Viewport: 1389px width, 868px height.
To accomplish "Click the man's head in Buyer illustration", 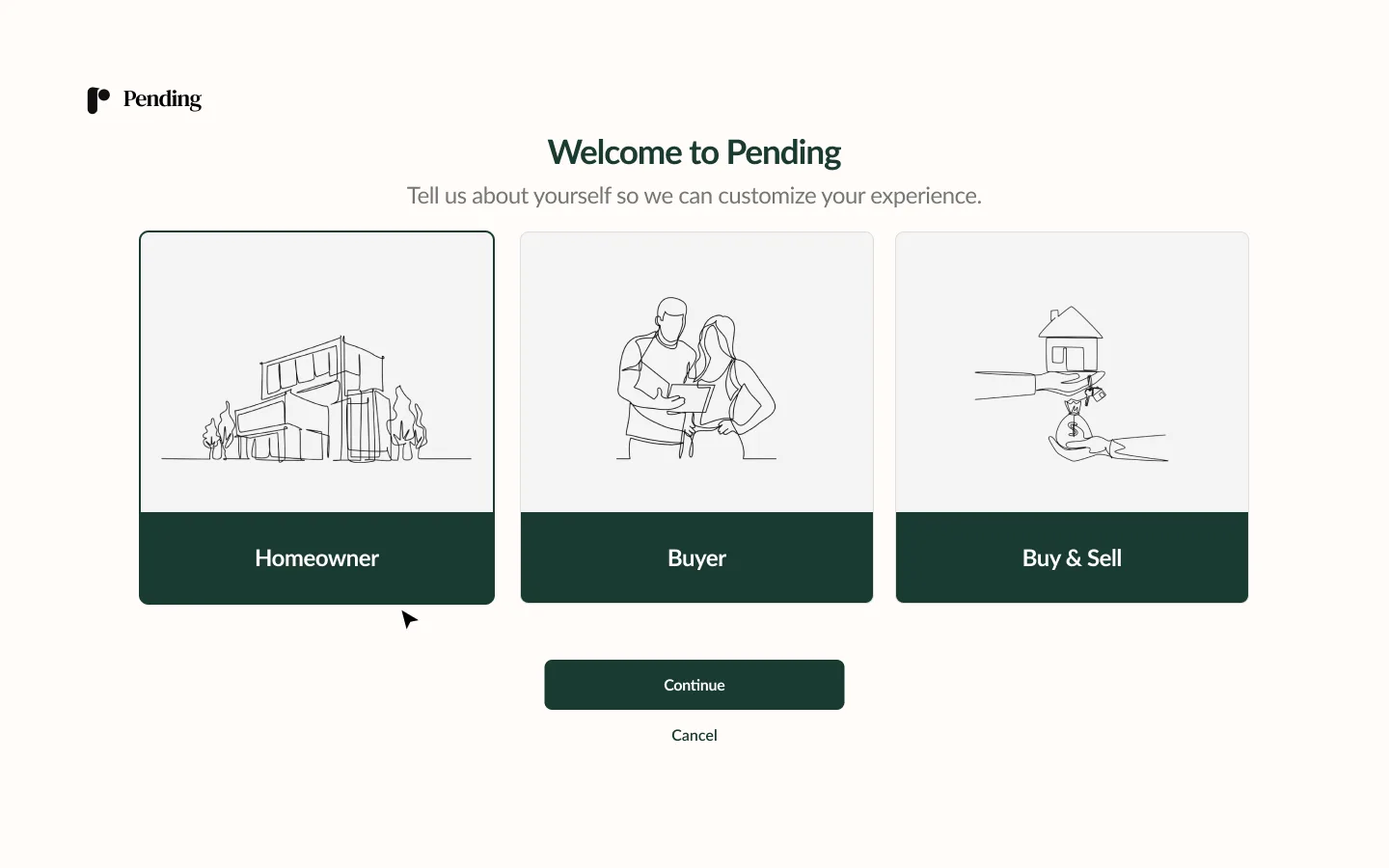I will pos(671,315).
